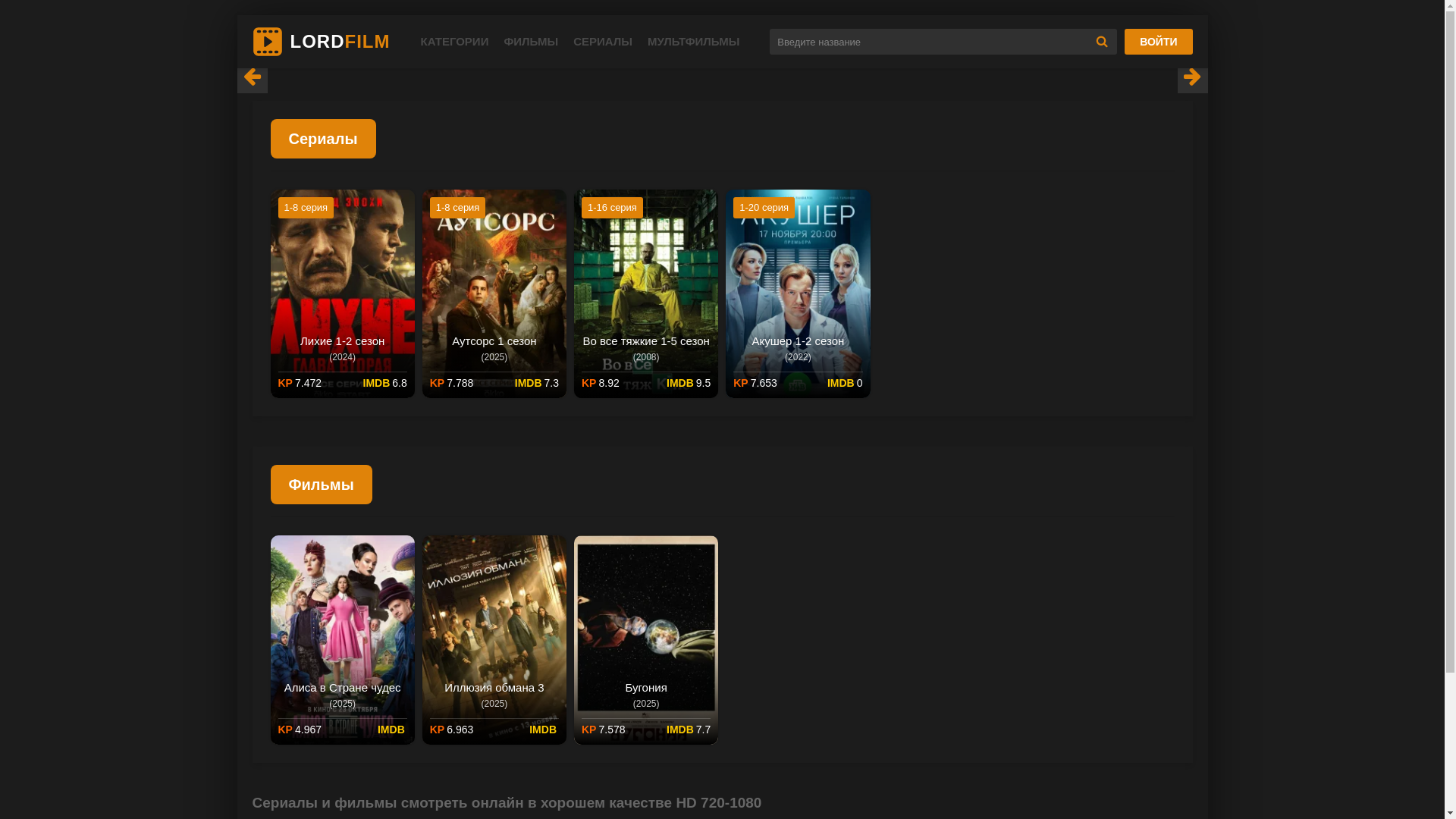Click the Бугония title text
The image size is (1456, 819).
646,688
